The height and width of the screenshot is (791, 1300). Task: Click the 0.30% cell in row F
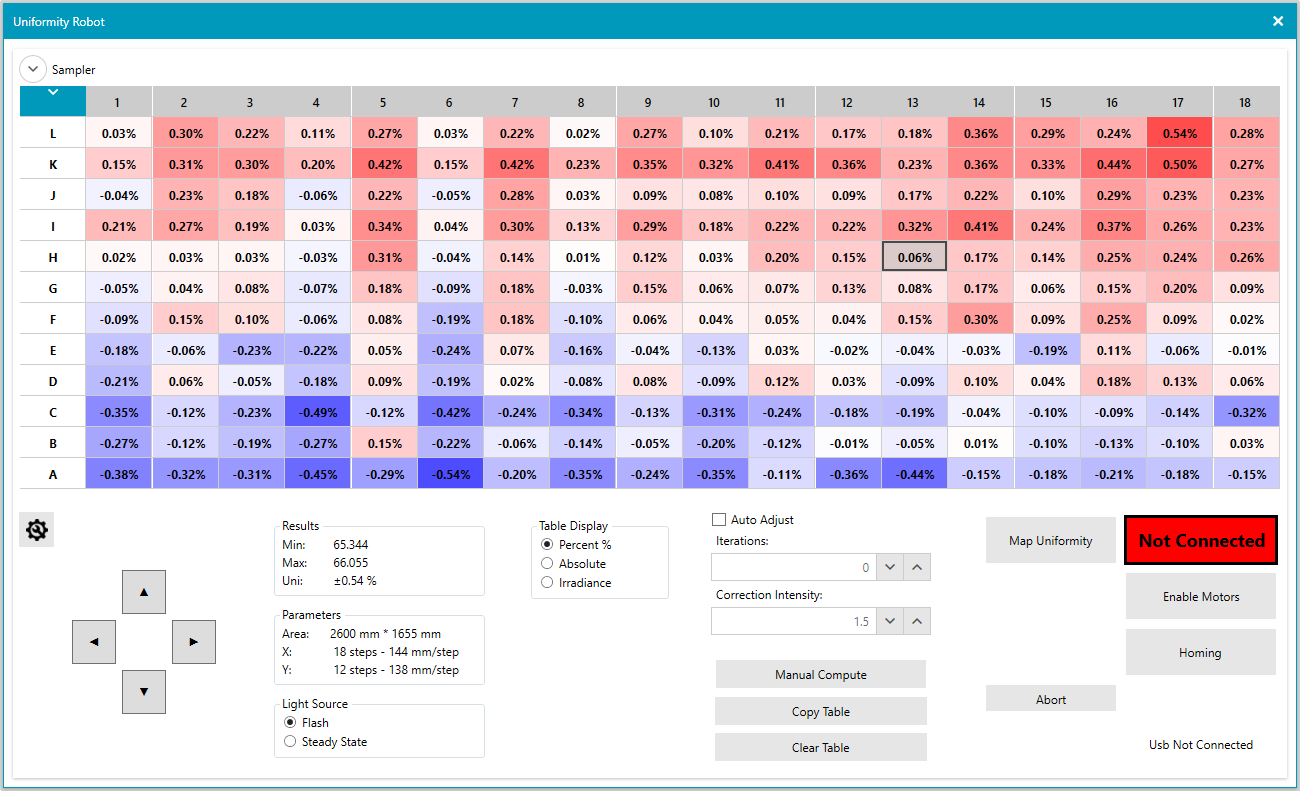pyautogui.click(x=980, y=319)
